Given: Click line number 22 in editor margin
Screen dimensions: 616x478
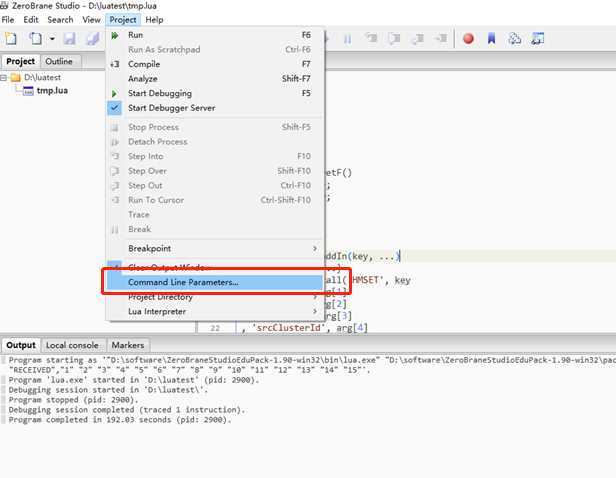Looking at the screenshot, I should tap(215, 328).
